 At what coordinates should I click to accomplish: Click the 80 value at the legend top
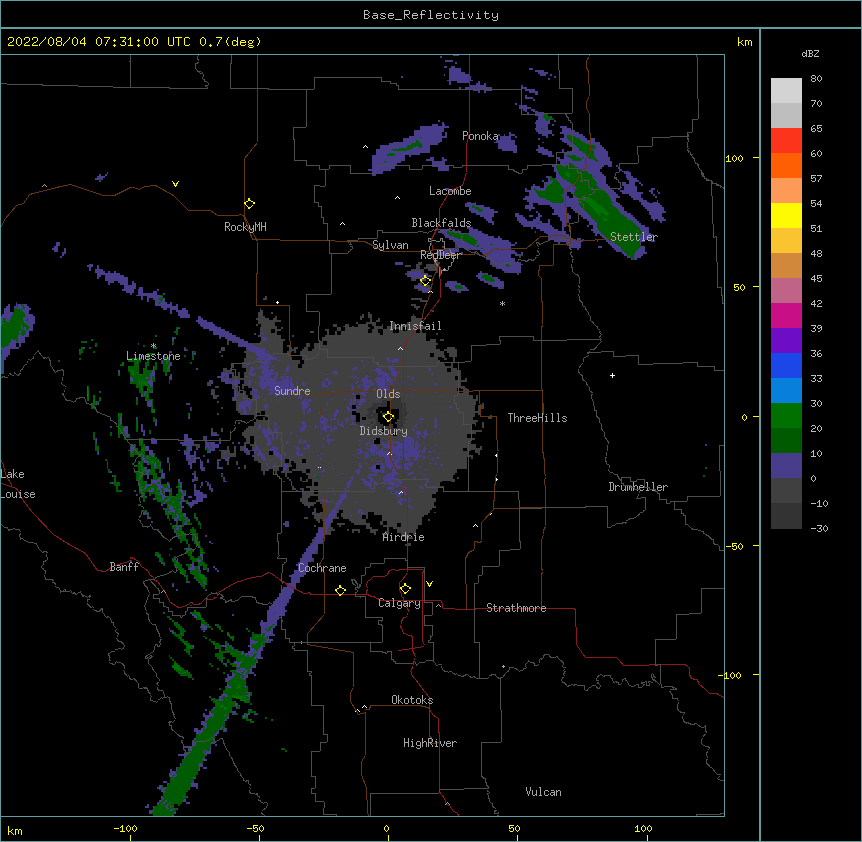[x=816, y=79]
